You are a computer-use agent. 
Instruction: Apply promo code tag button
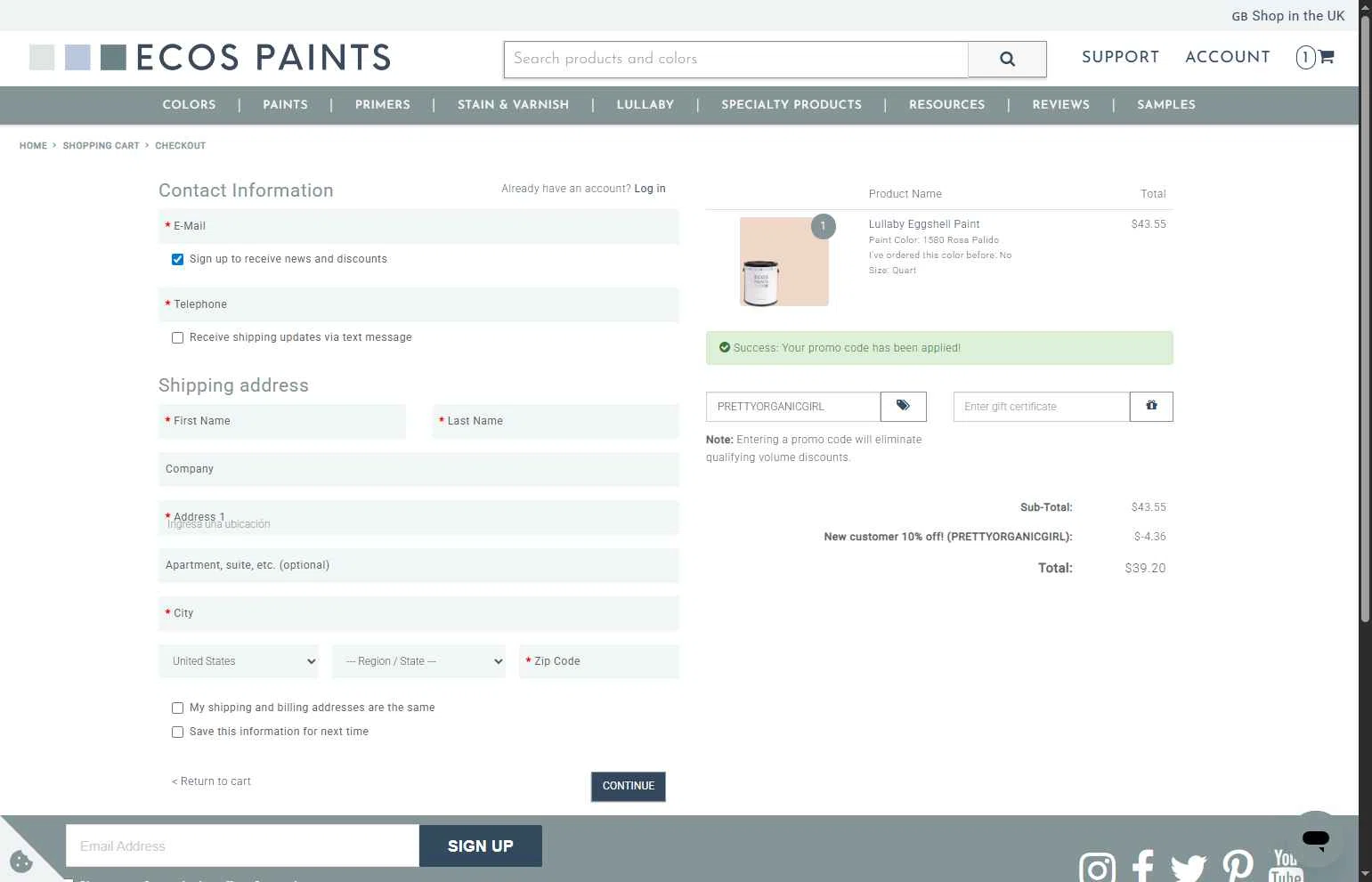point(903,407)
